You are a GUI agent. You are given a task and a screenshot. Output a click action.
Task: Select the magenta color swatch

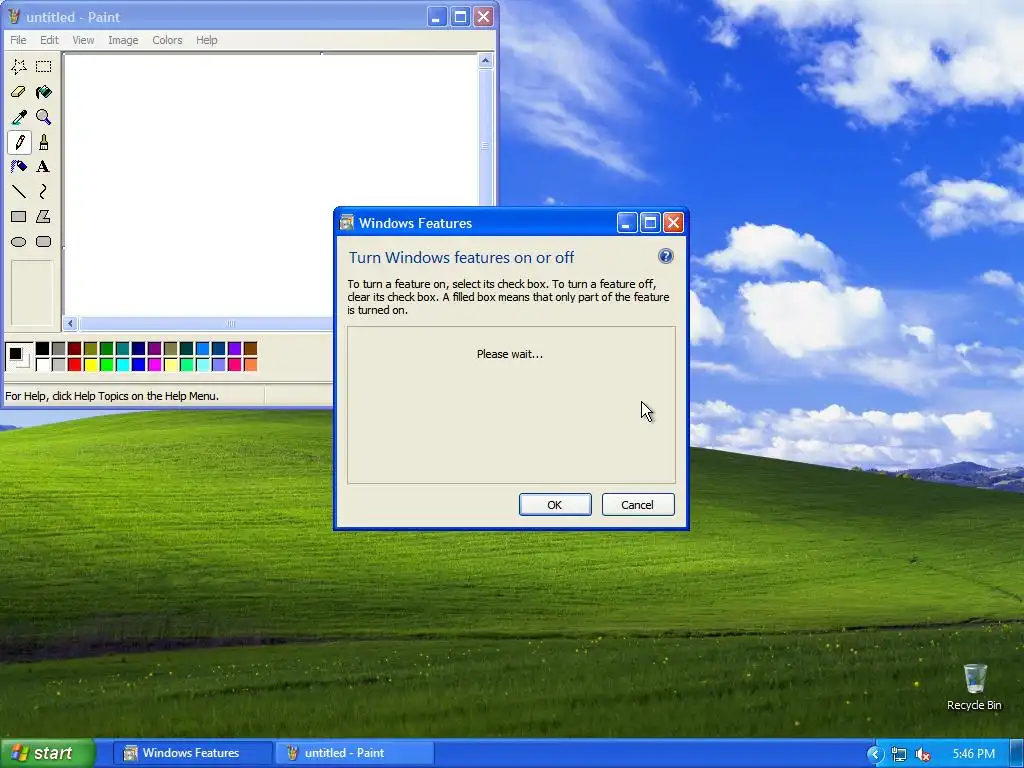pos(155,364)
